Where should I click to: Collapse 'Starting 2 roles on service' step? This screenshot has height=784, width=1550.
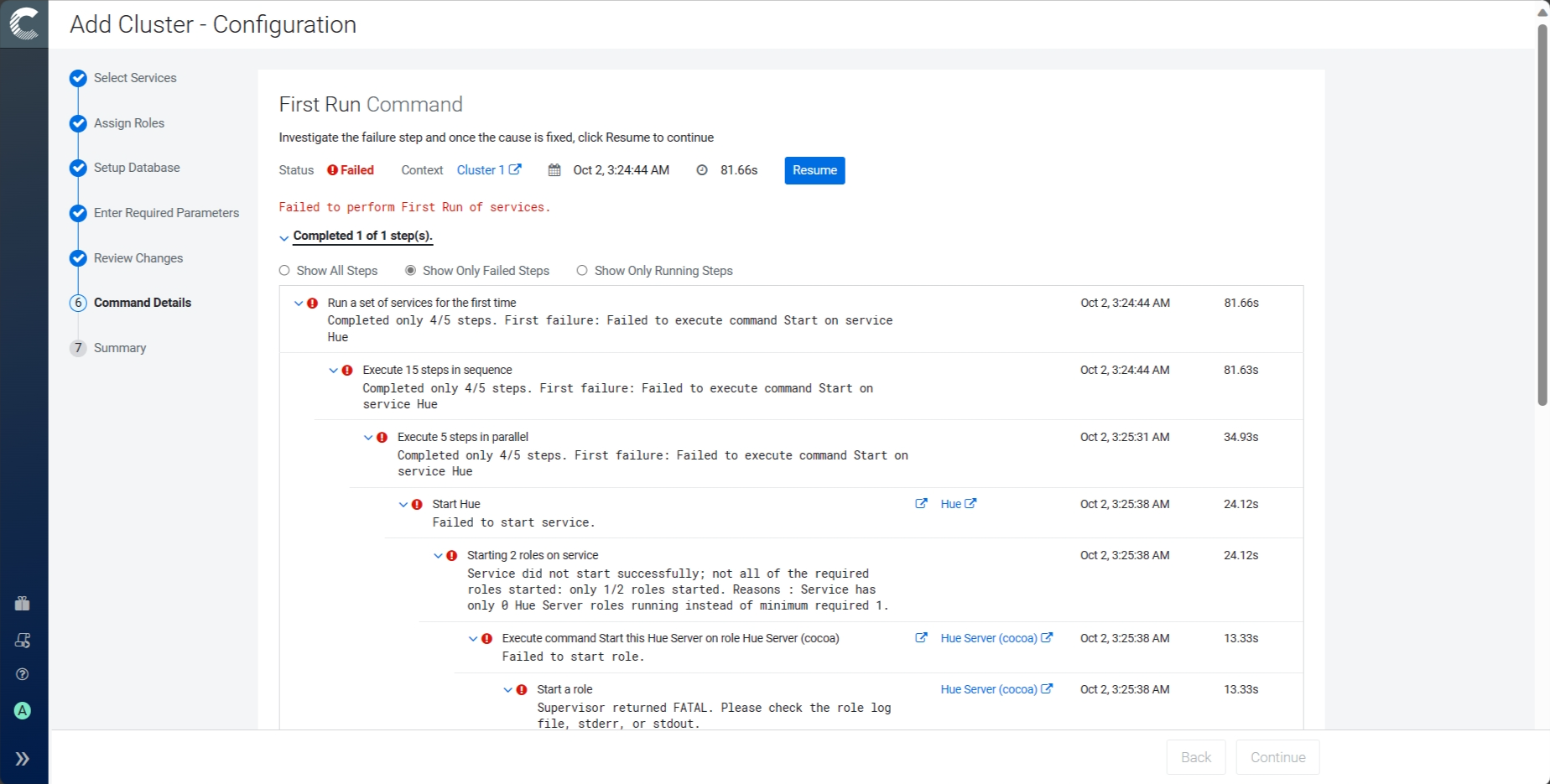point(438,556)
